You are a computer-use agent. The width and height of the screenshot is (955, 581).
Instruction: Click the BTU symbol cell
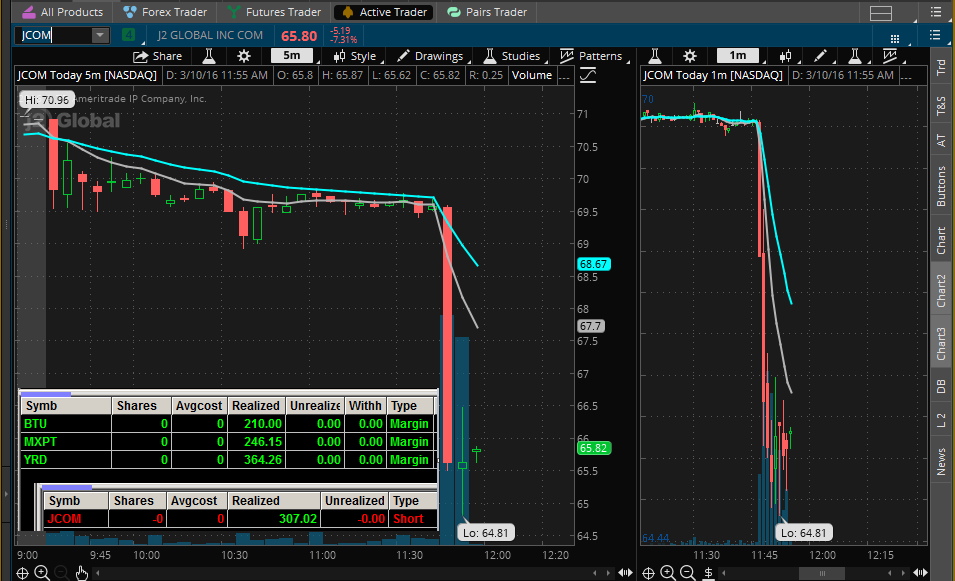click(66, 424)
